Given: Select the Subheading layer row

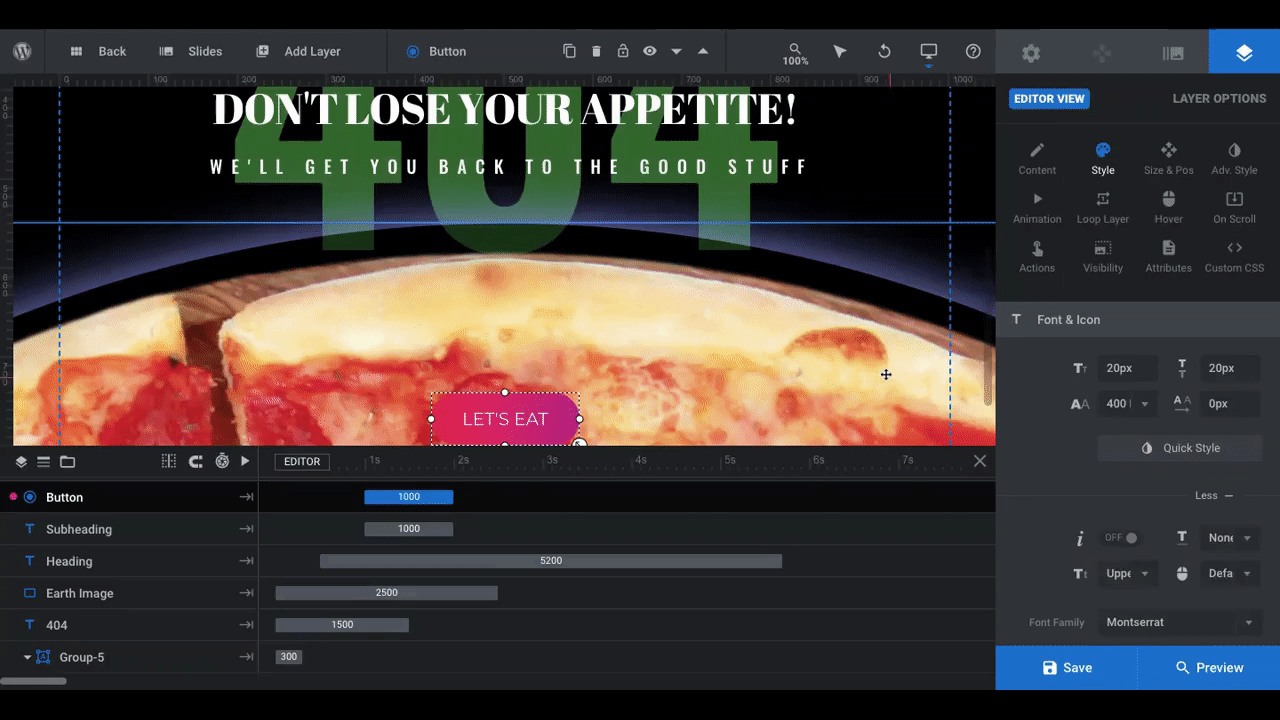Looking at the screenshot, I should click(x=129, y=529).
